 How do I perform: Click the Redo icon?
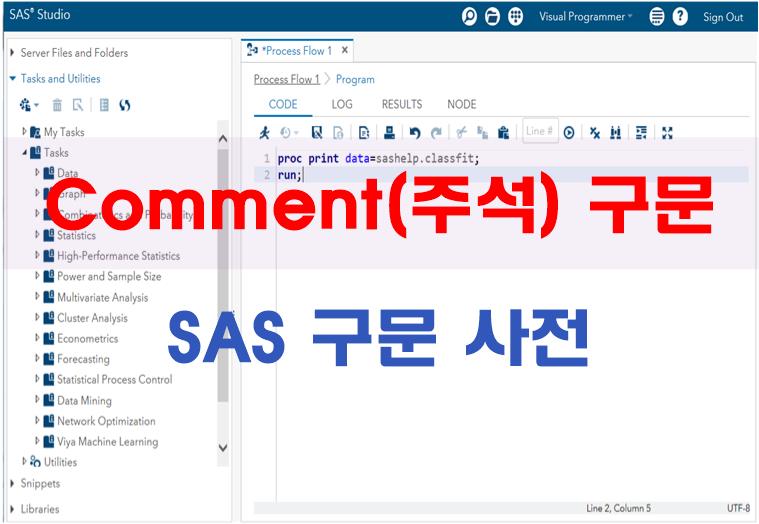point(437,133)
